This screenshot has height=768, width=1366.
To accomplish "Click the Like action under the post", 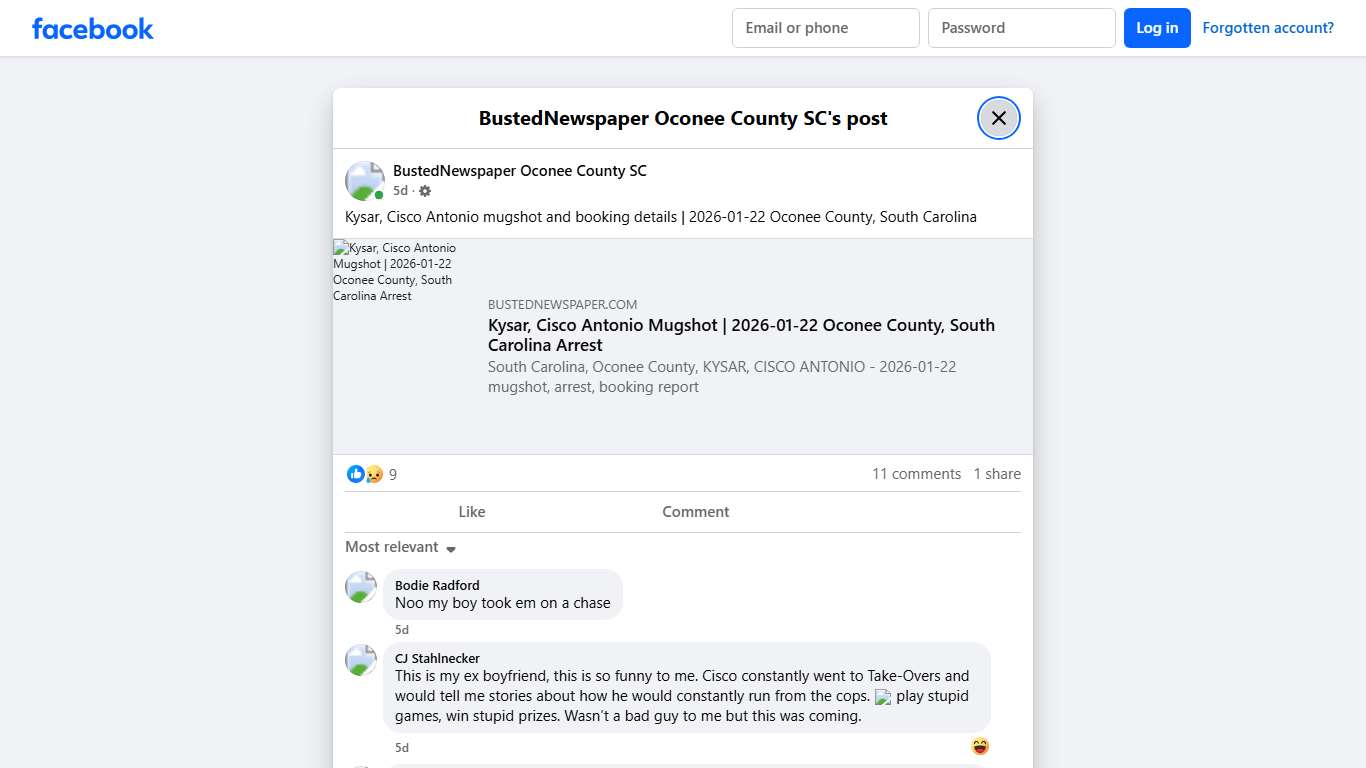I will click(472, 511).
